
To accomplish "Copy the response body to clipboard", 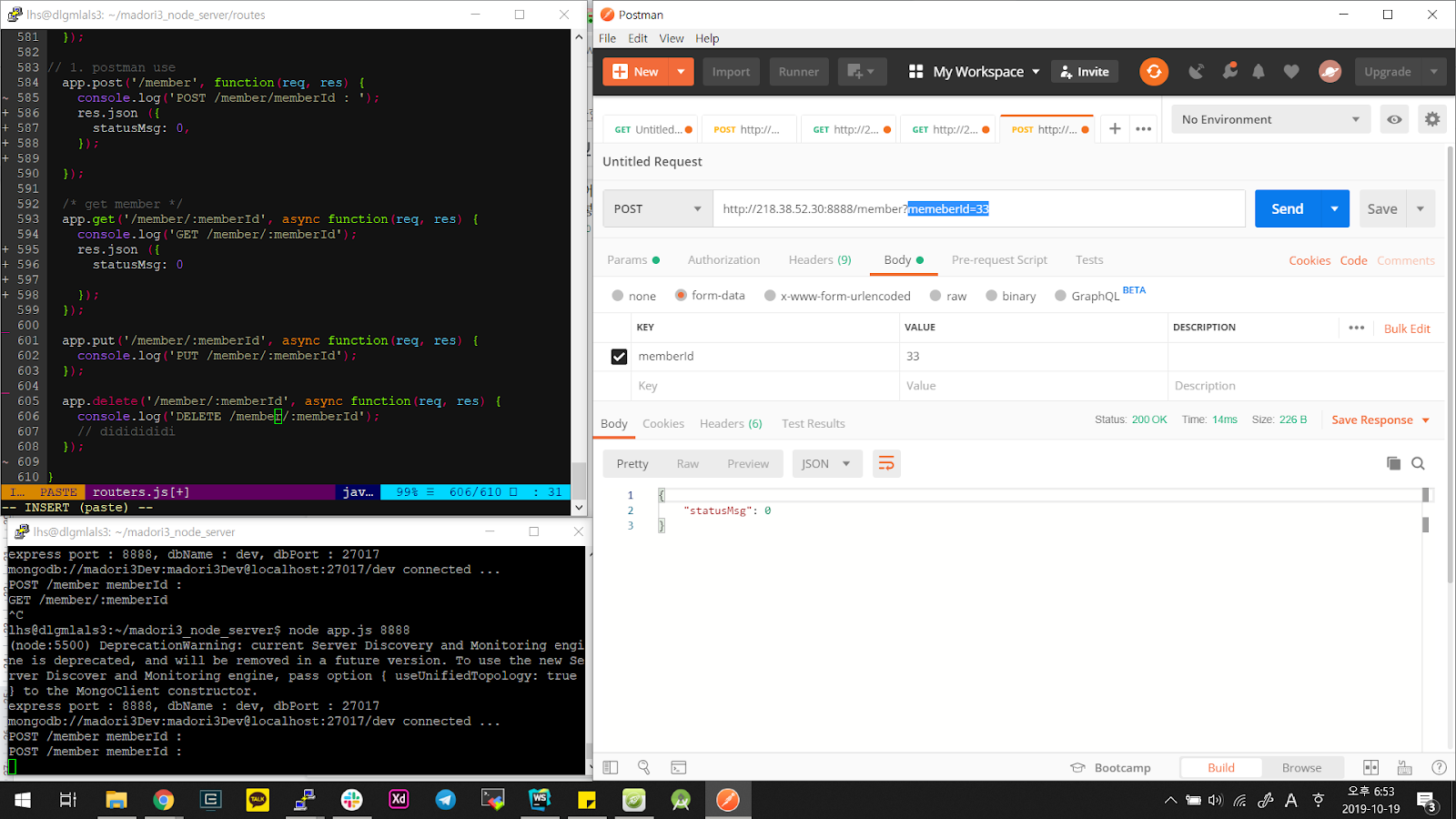I will (x=1393, y=463).
